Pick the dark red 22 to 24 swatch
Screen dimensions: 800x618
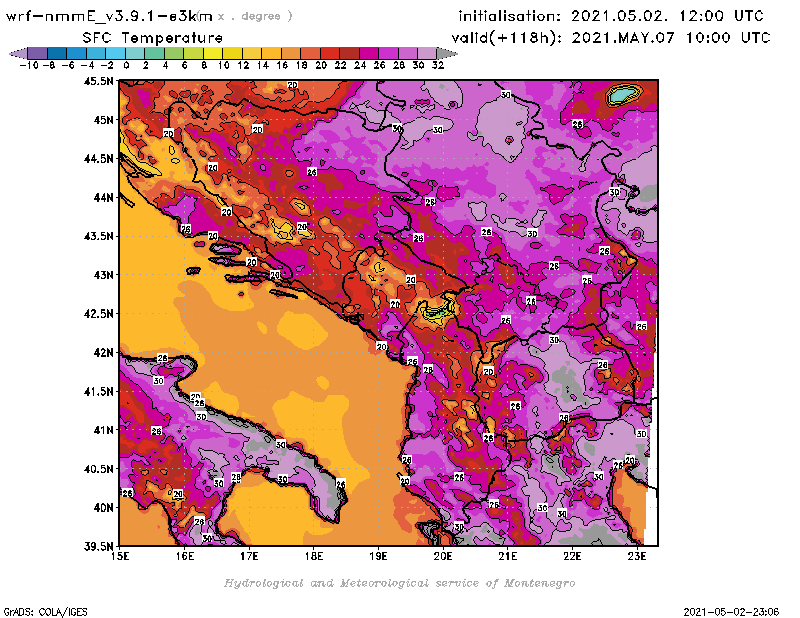coord(348,53)
